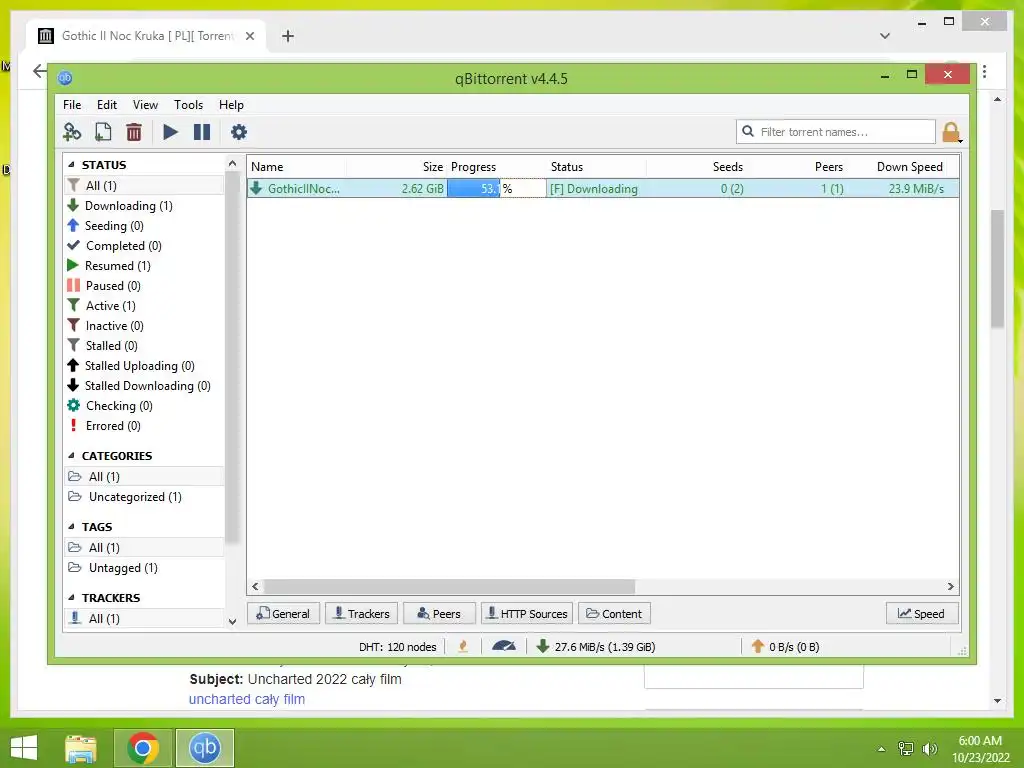The width and height of the screenshot is (1024, 768).
Task: Open the Speed graph tab
Action: [922, 614]
